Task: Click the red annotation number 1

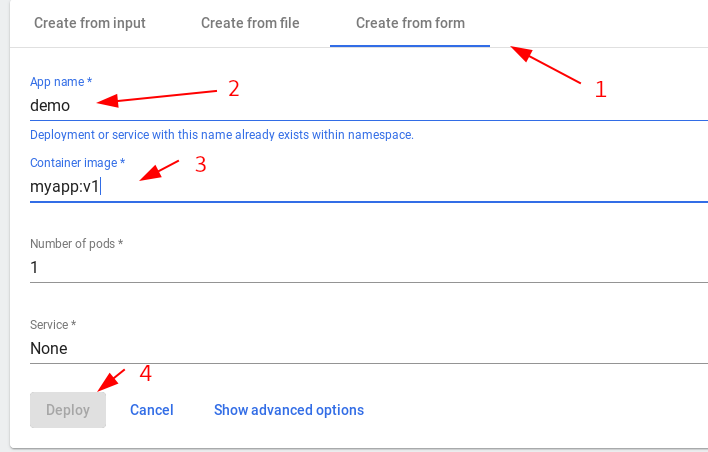Action: [600, 89]
